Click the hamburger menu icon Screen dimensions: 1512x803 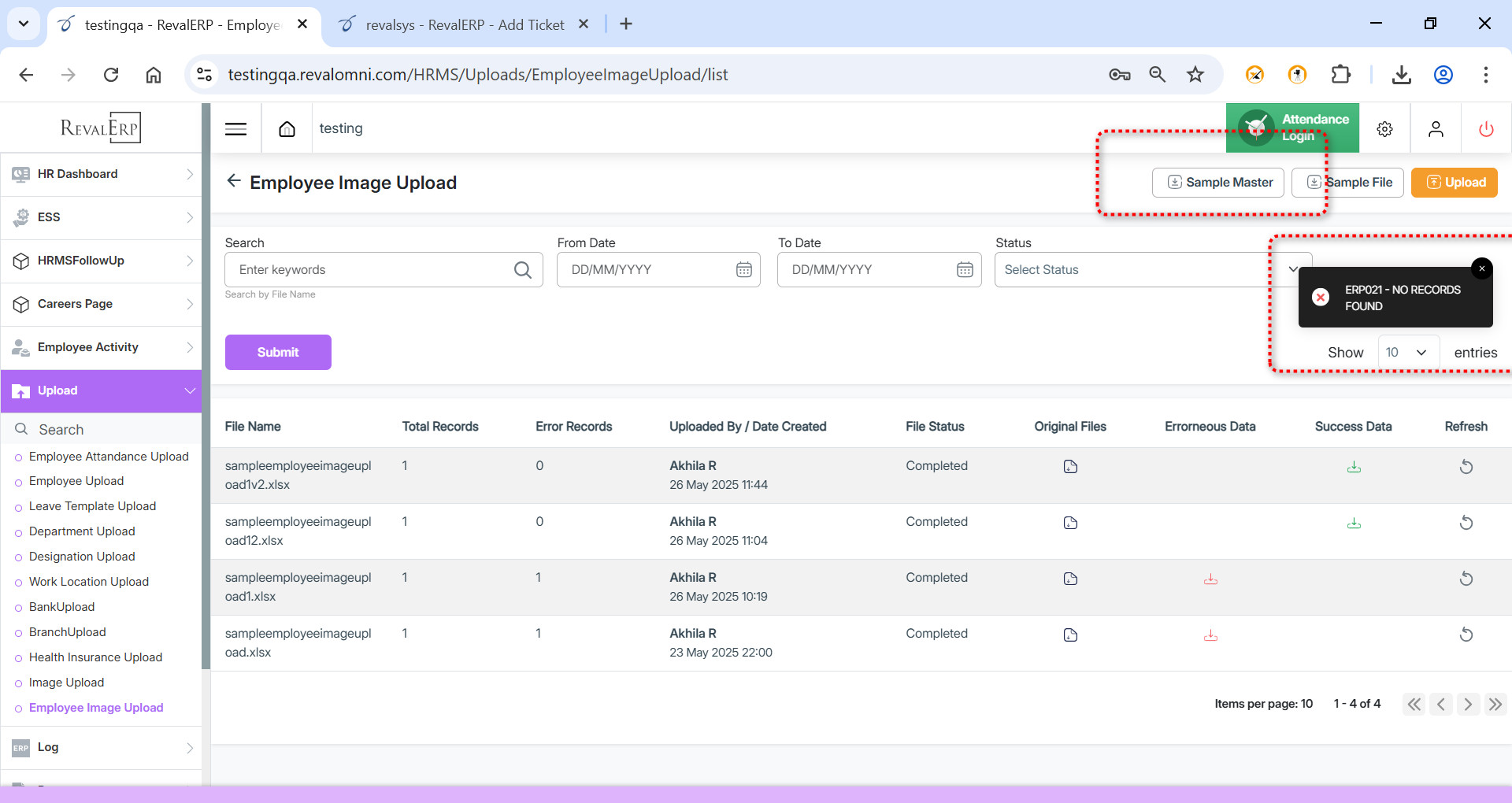tap(235, 129)
